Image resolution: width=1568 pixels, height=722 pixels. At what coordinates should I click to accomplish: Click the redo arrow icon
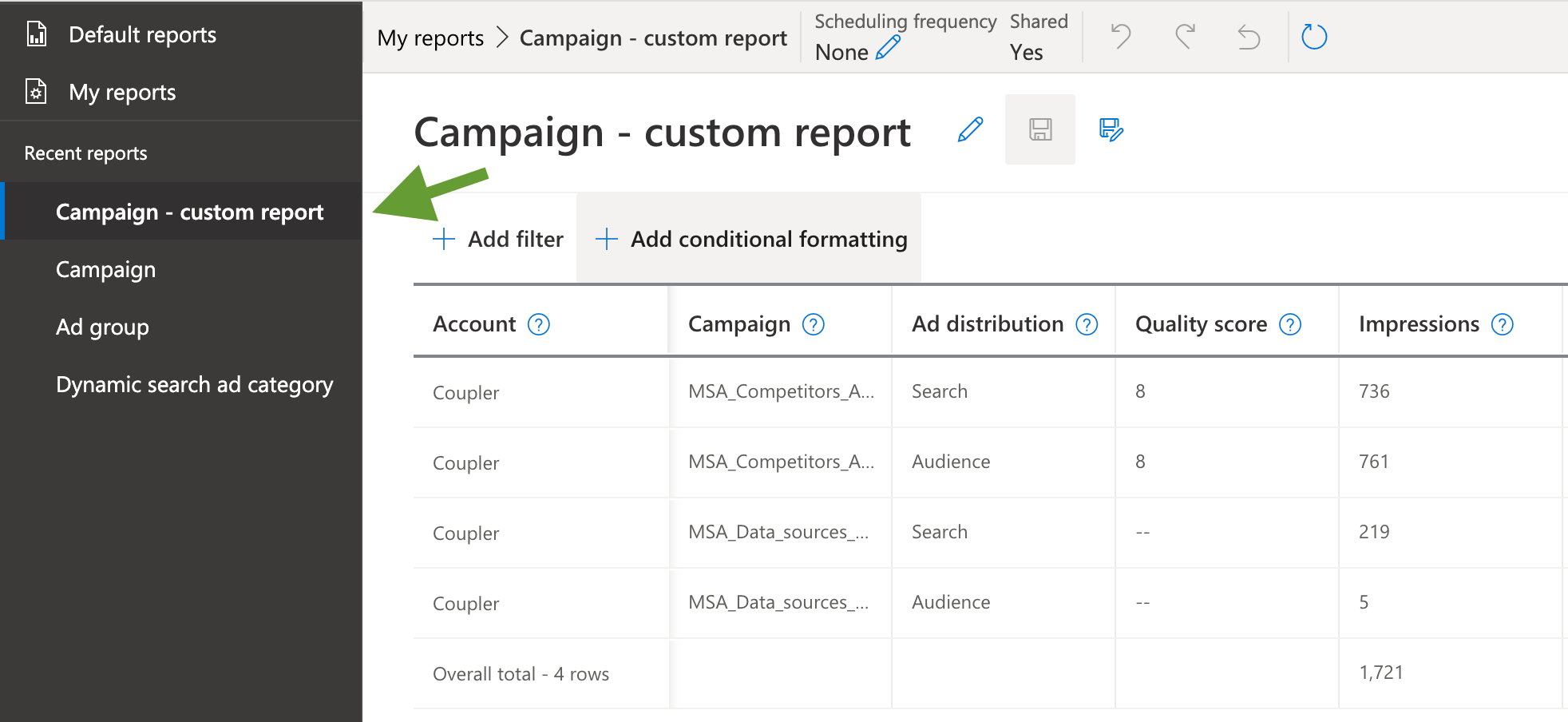point(1186,37)
